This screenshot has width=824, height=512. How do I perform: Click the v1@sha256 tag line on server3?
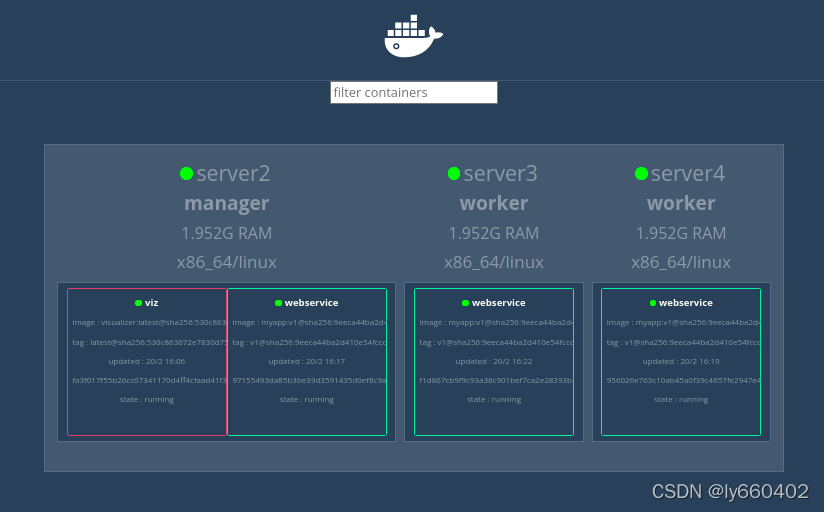496,342
